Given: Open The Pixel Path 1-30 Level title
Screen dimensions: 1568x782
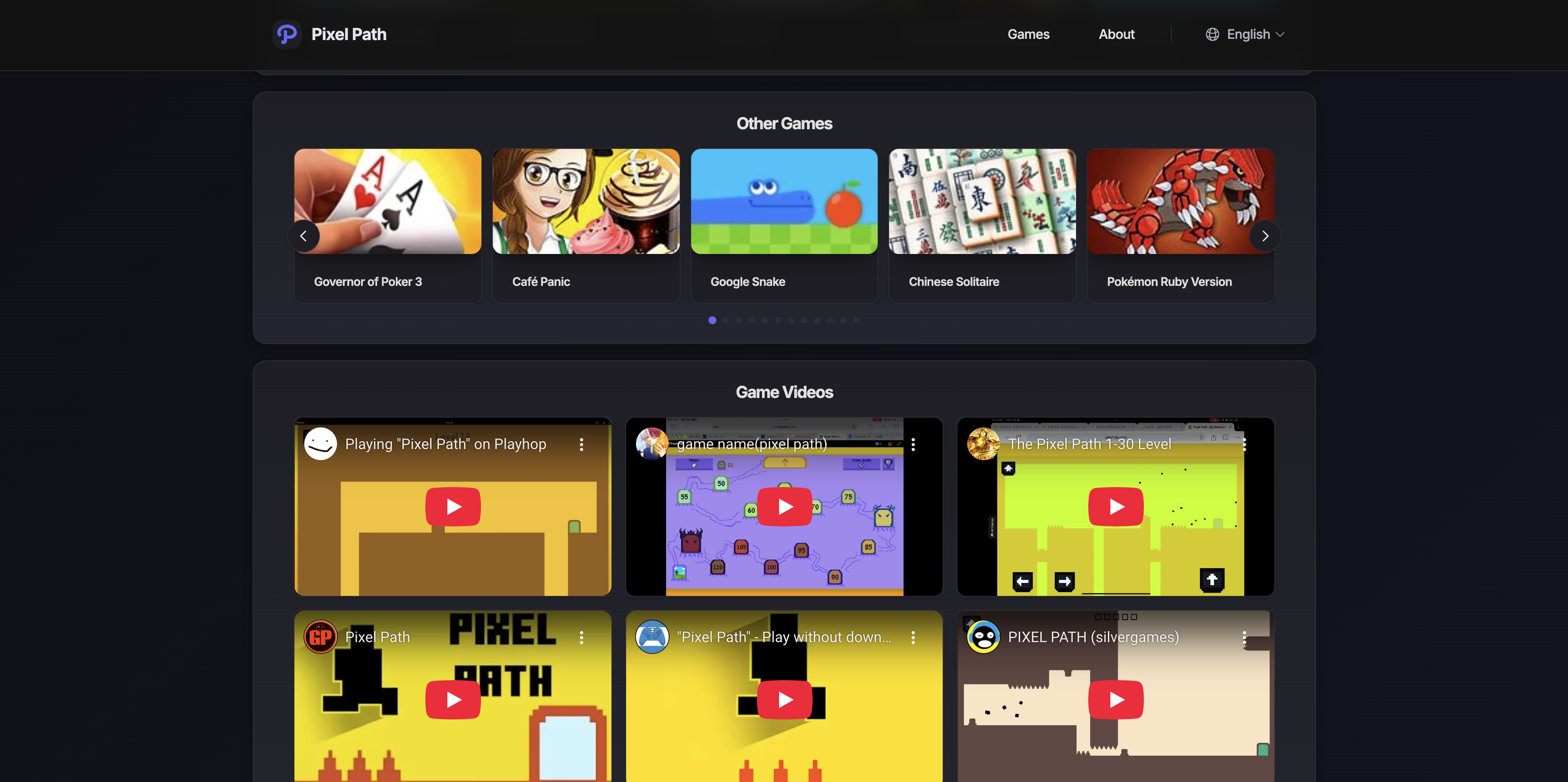Looking at the screenshot, I should tap(1089, 445).
